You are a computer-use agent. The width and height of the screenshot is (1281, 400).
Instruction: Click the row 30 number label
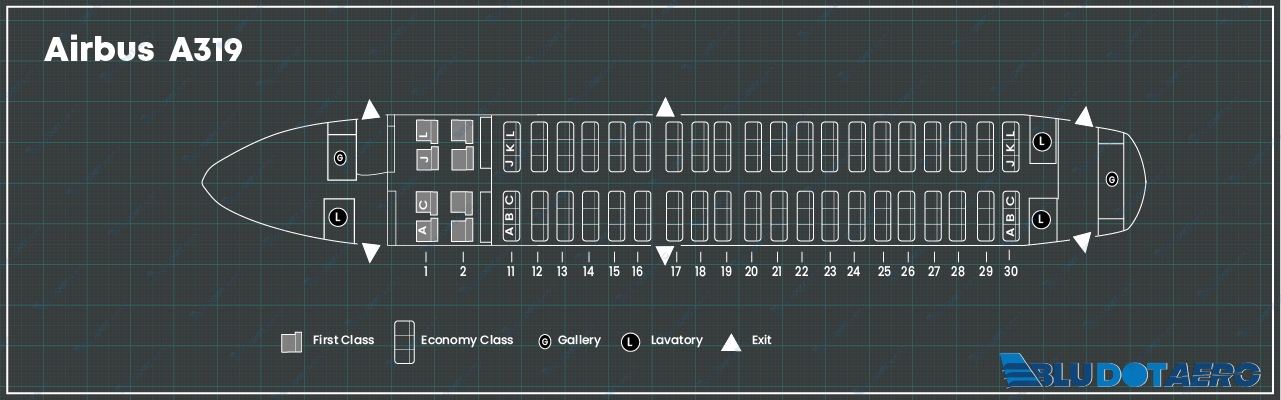[x=1011, y=271]
